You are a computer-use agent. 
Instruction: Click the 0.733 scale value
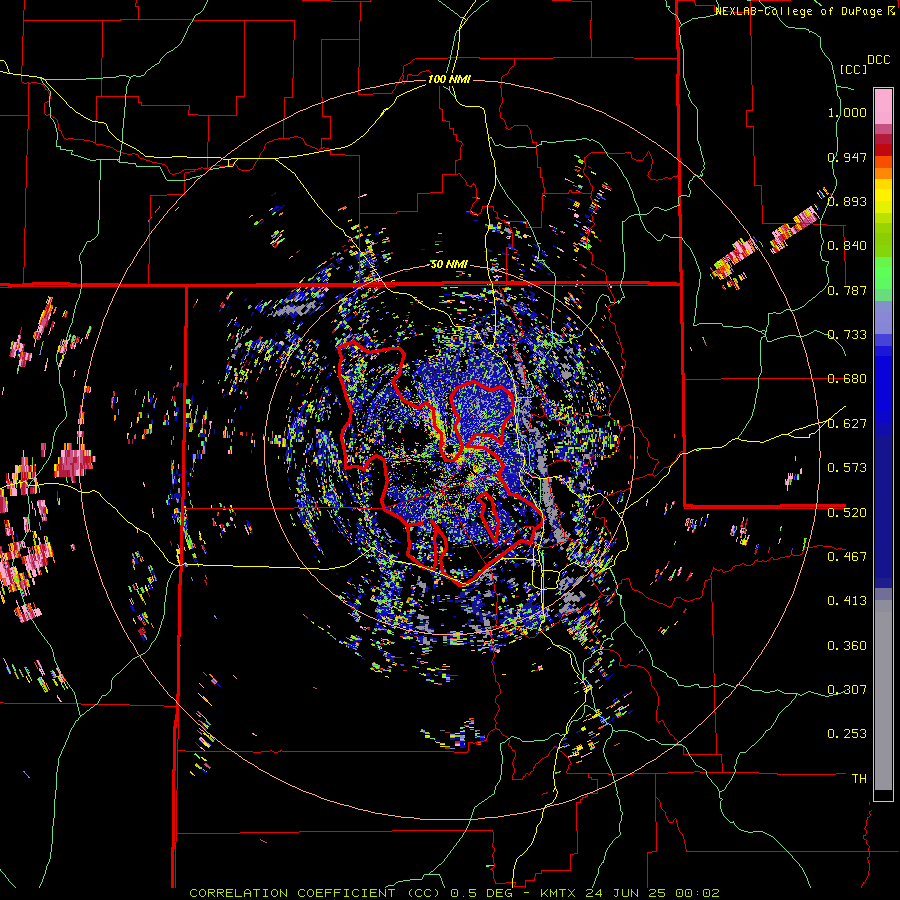(847, 335)
